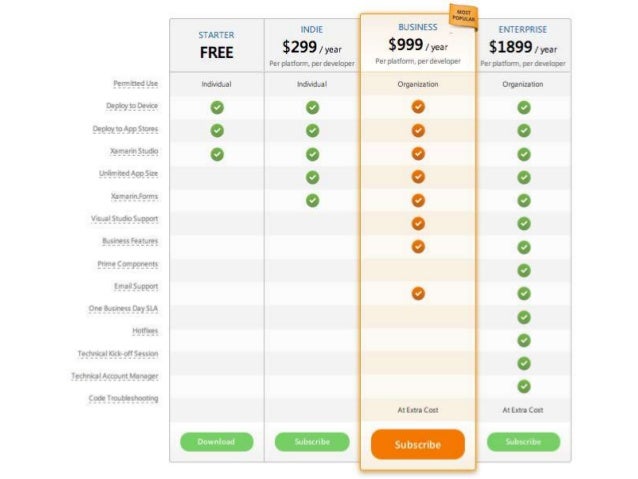
Task: Click the Download button under Starter
Action: (x=216, y=442)
